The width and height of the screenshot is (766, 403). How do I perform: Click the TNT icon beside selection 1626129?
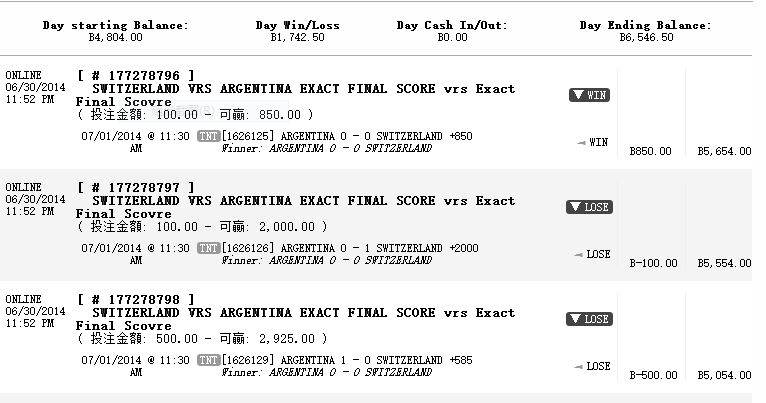[209, 360]
